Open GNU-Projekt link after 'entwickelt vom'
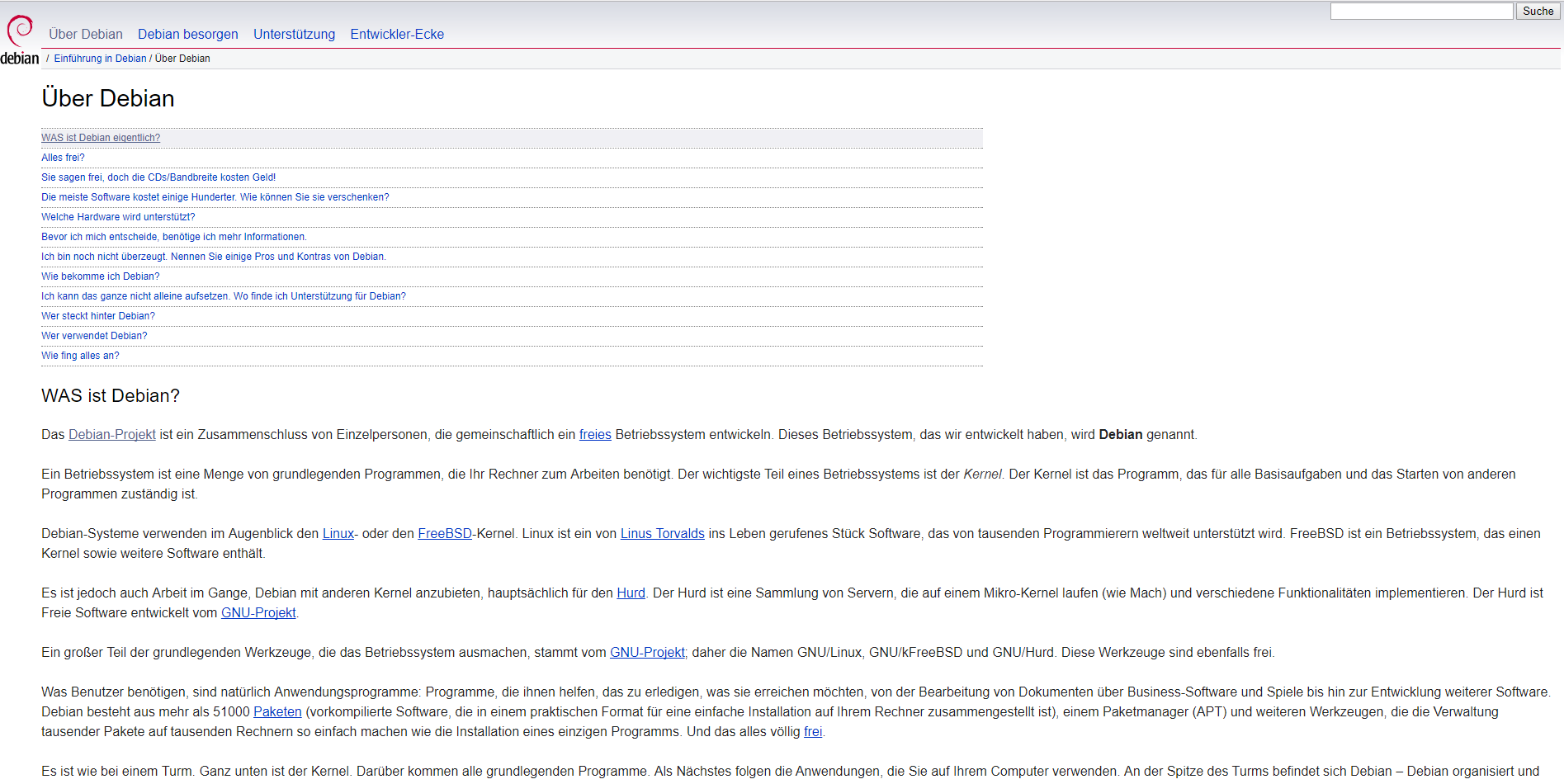Viewport: 1564px width, 784px height. click(x=258, y=613)
